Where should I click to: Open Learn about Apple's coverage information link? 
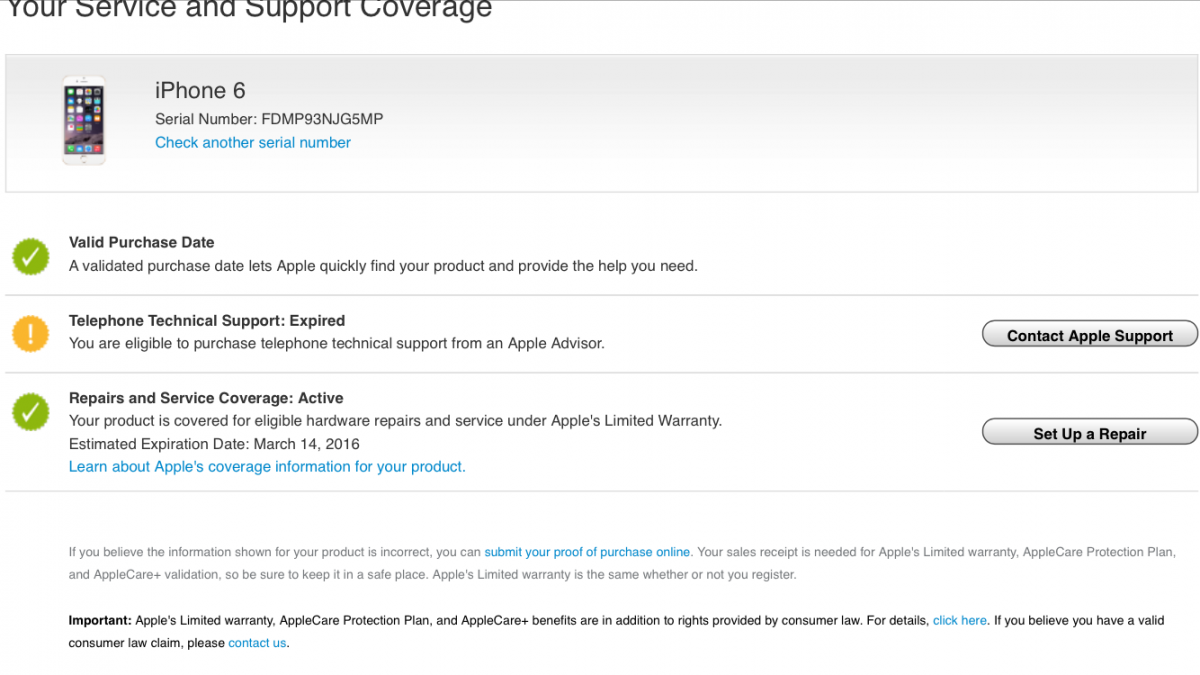click(267, 467)
